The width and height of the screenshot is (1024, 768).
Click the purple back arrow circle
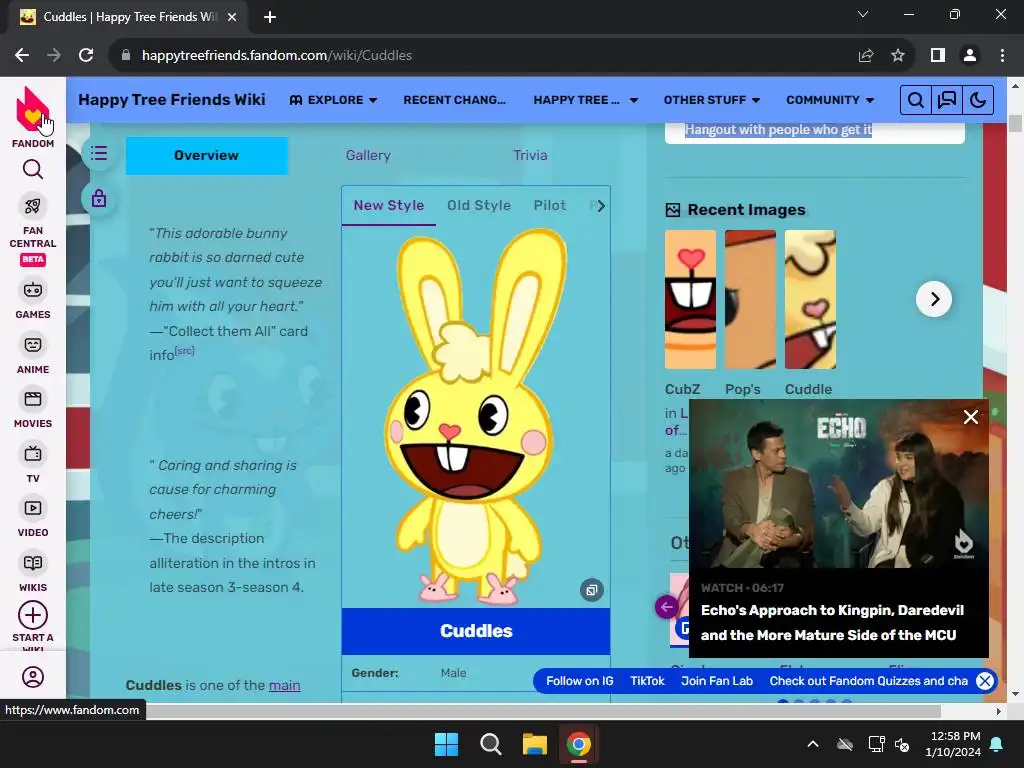coord(667,607)
